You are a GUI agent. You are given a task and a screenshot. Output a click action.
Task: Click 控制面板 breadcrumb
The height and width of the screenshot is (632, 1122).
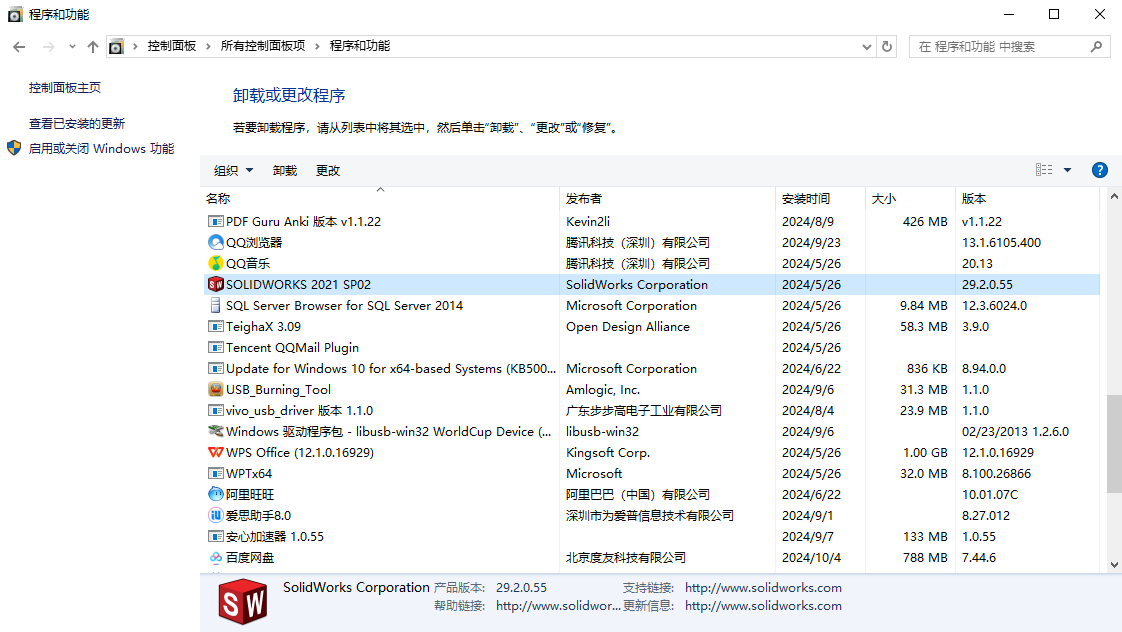(x=172, y=46)
